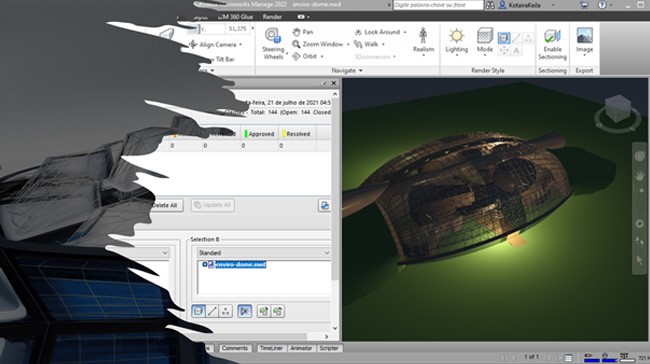
Task: Click the hand Pan icon on the navigation bar
Action: [x=639, y=176]
